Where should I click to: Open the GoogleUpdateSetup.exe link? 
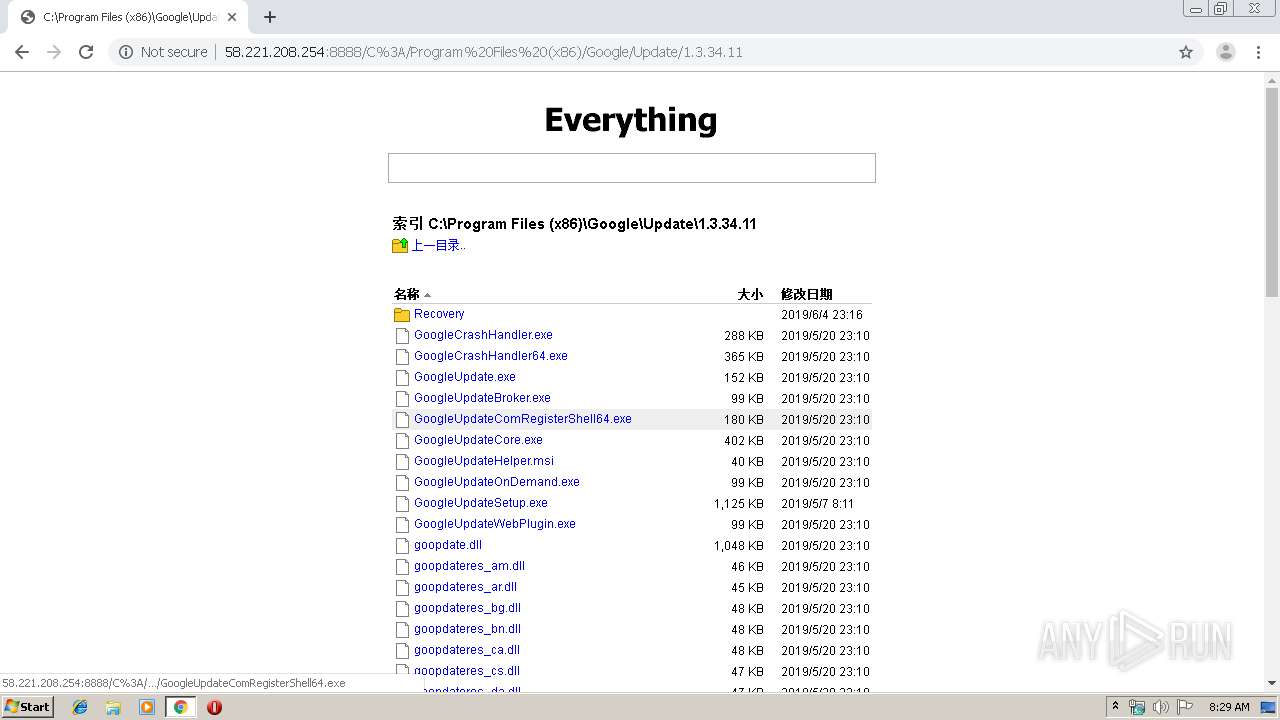[x=481, y=503]
